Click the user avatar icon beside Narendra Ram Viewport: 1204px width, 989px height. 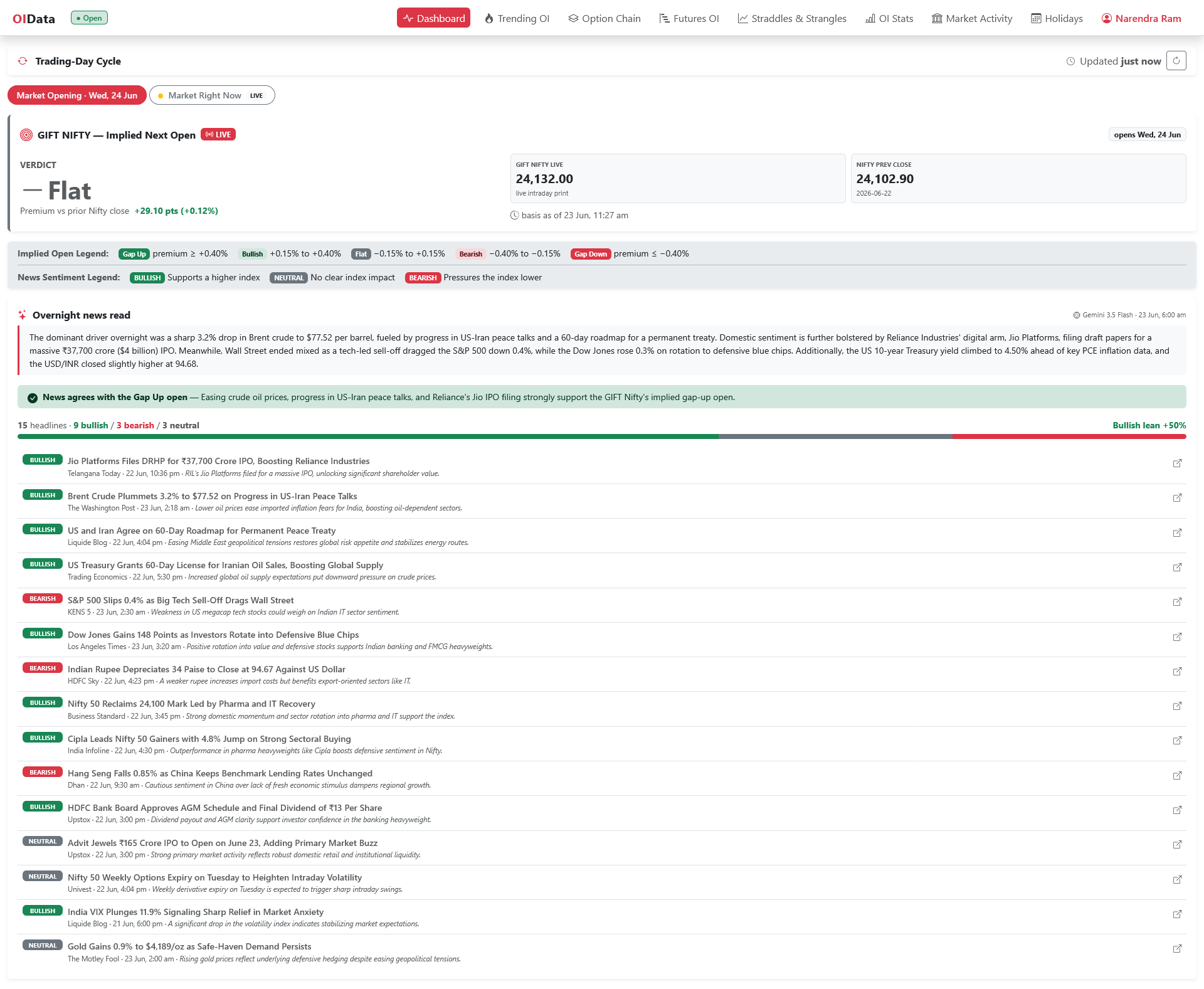1107,18
